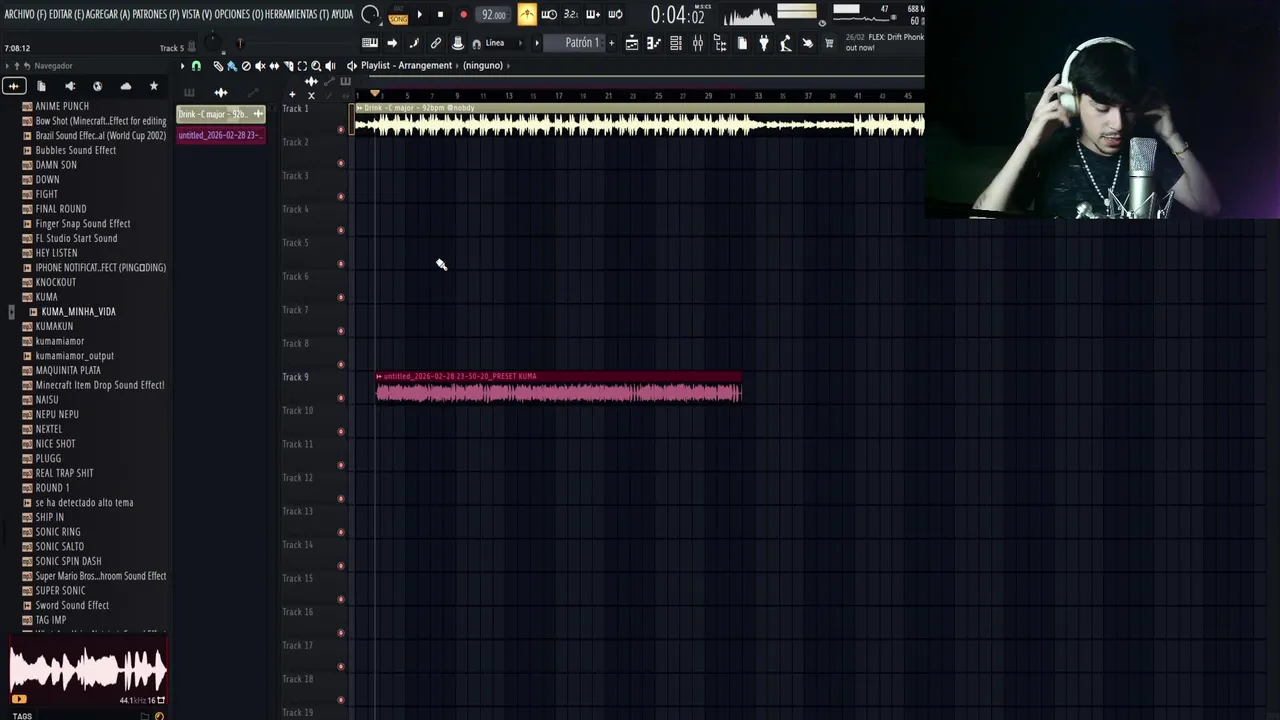The height and width of the screenshot is (720, 1280).
Task: Add a new pattern with plus button
Action: pyautogui.click(x=610, y=43)
